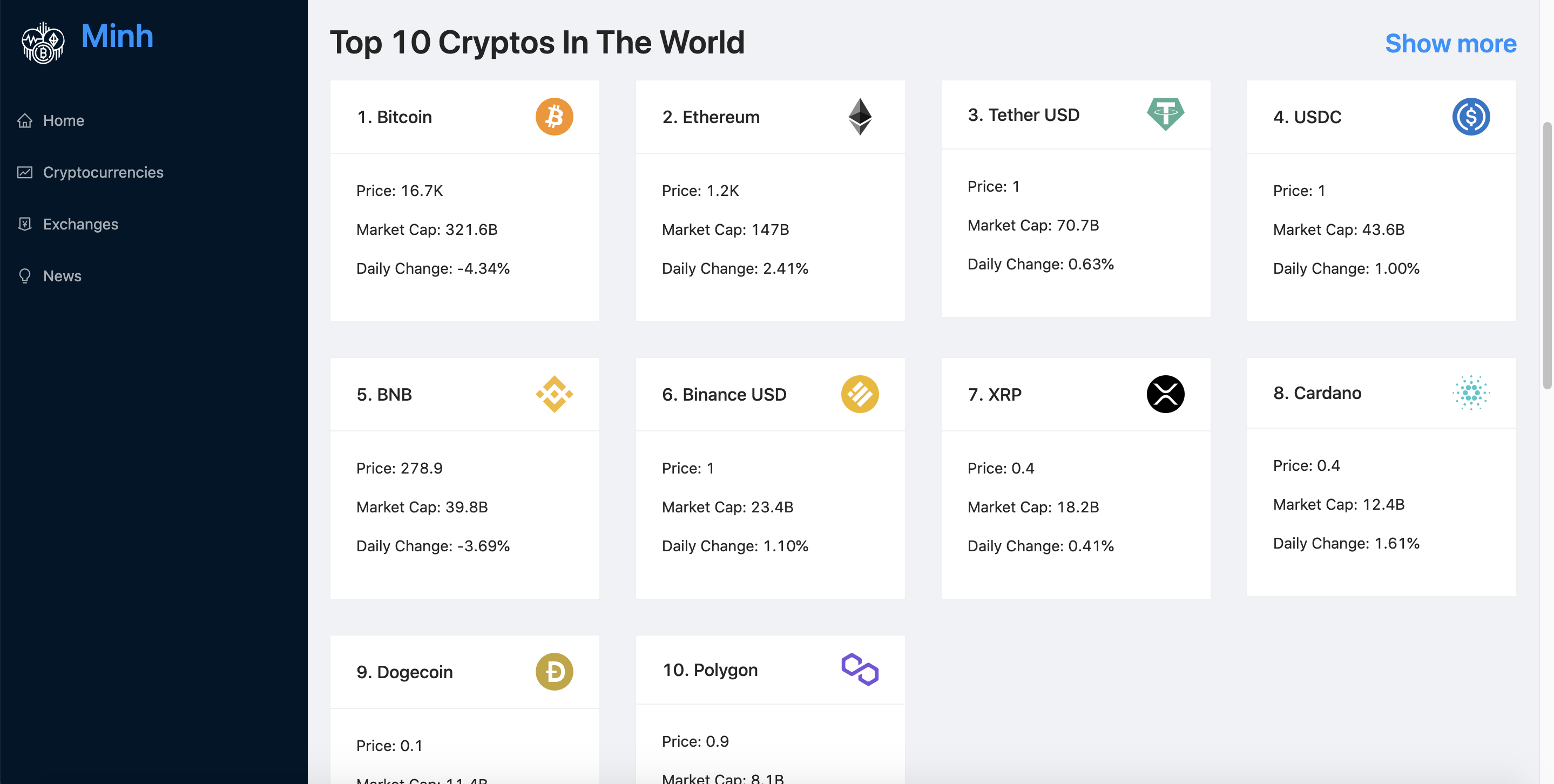Screen dimensions: 1554x784
Task: Click the BNB diamond icon
Action: [554, 394]
